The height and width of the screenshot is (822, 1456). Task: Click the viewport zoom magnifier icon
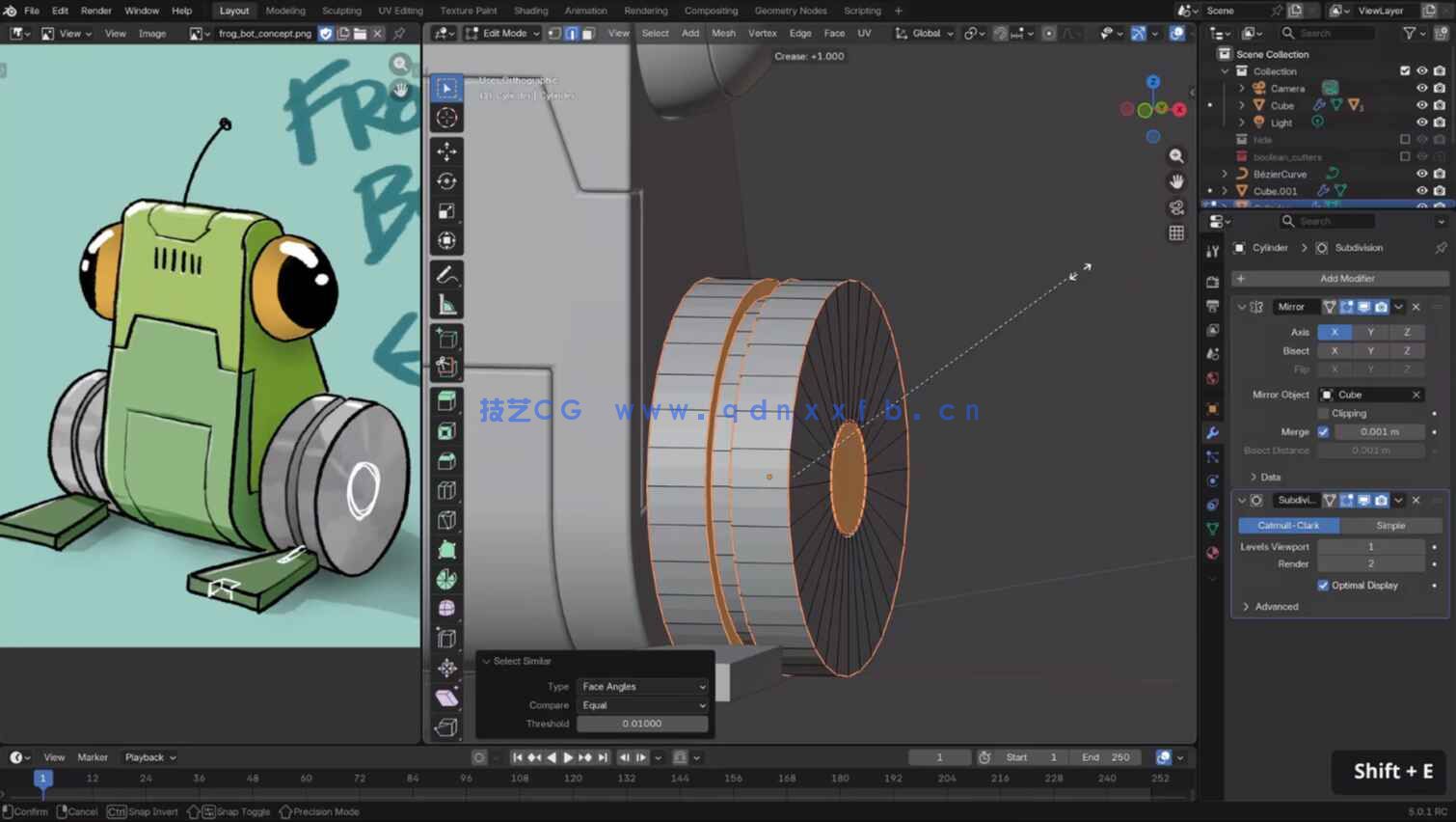[1176, 154]
